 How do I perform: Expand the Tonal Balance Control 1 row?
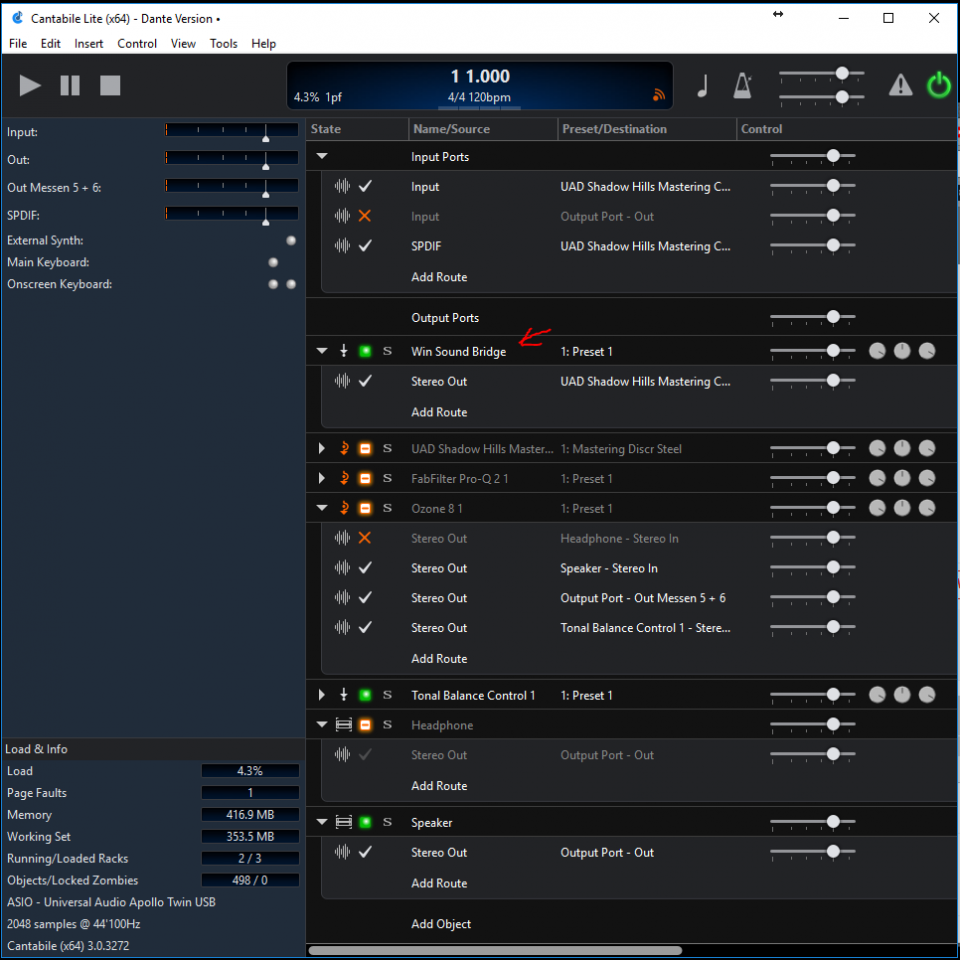click(x=321, y=695)
